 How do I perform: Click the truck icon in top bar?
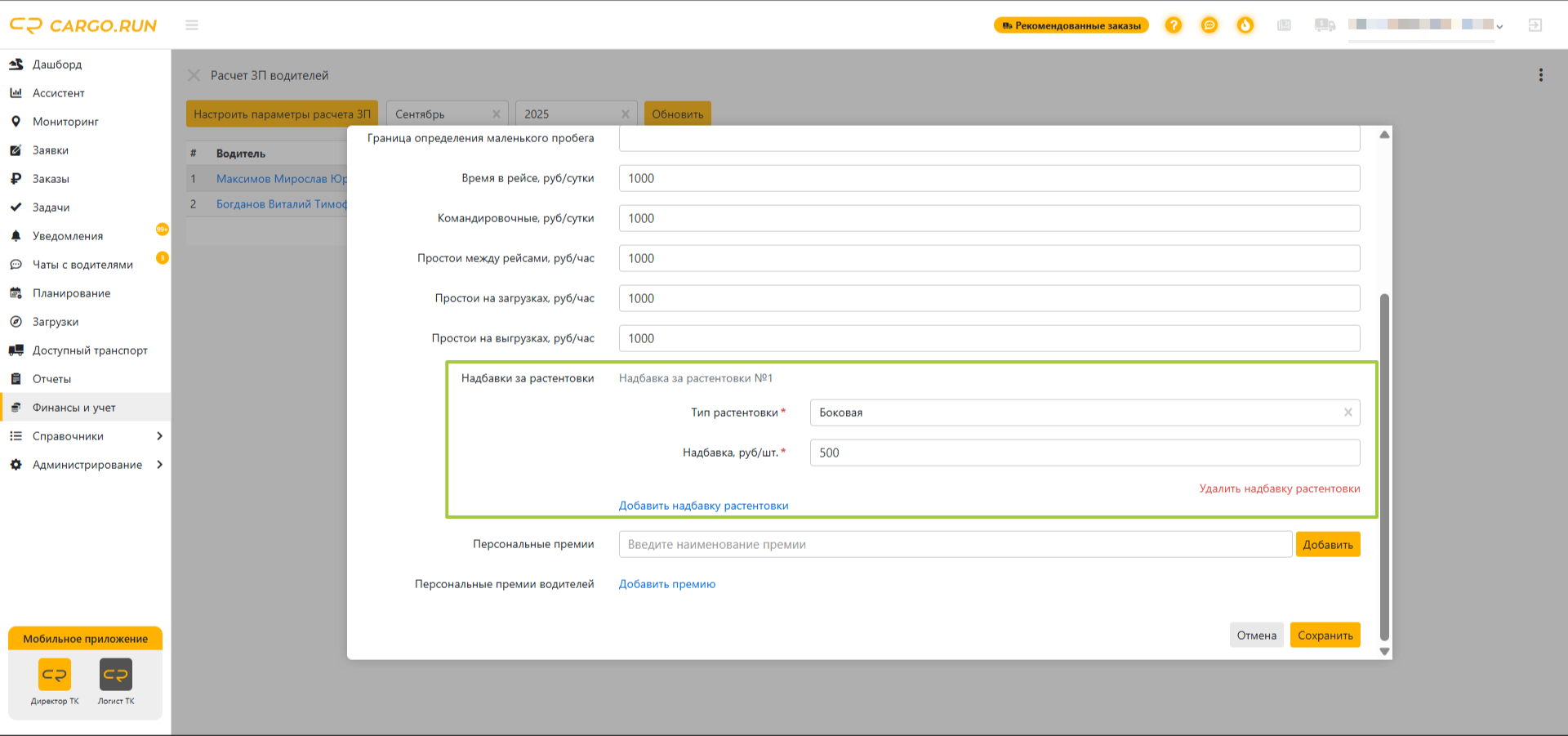(x=1325, y=25)
